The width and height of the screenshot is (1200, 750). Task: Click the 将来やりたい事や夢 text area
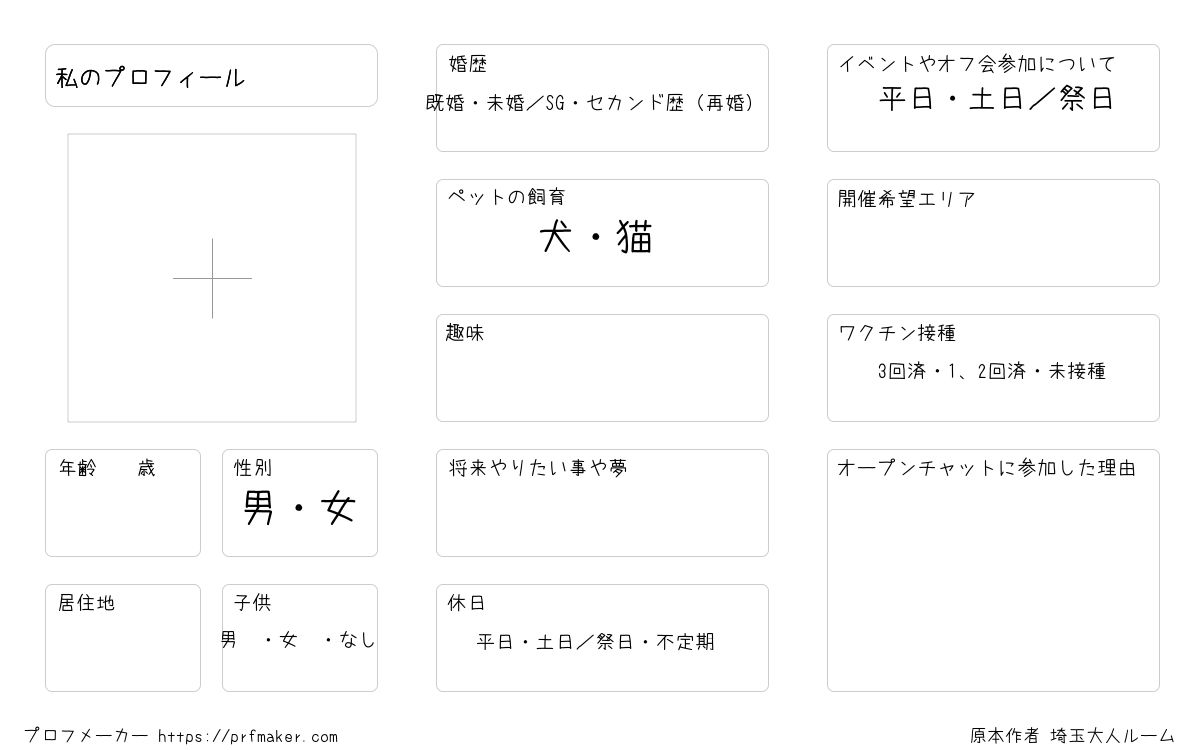[x=602, y=502]
